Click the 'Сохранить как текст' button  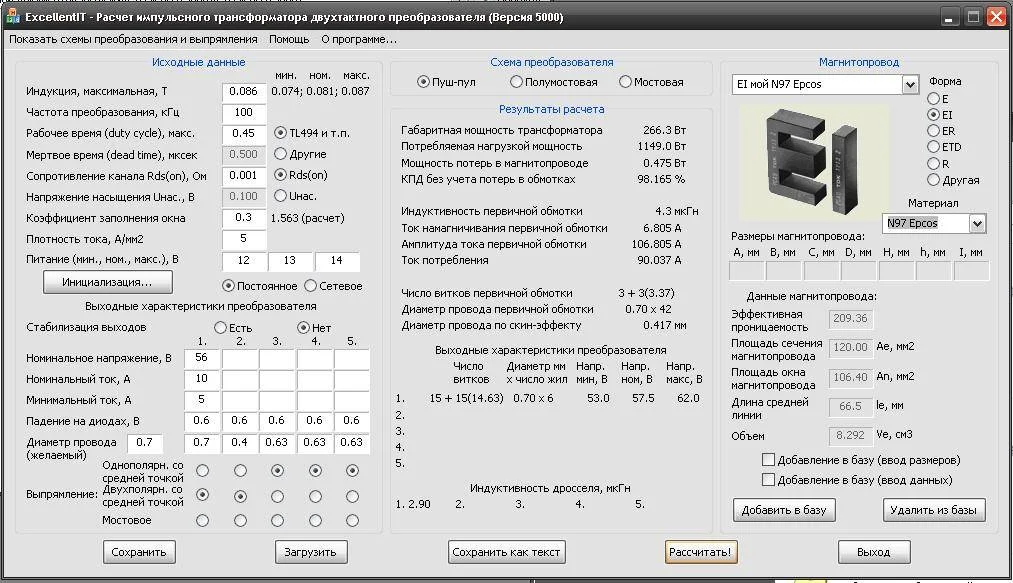(x=506, y=552)
